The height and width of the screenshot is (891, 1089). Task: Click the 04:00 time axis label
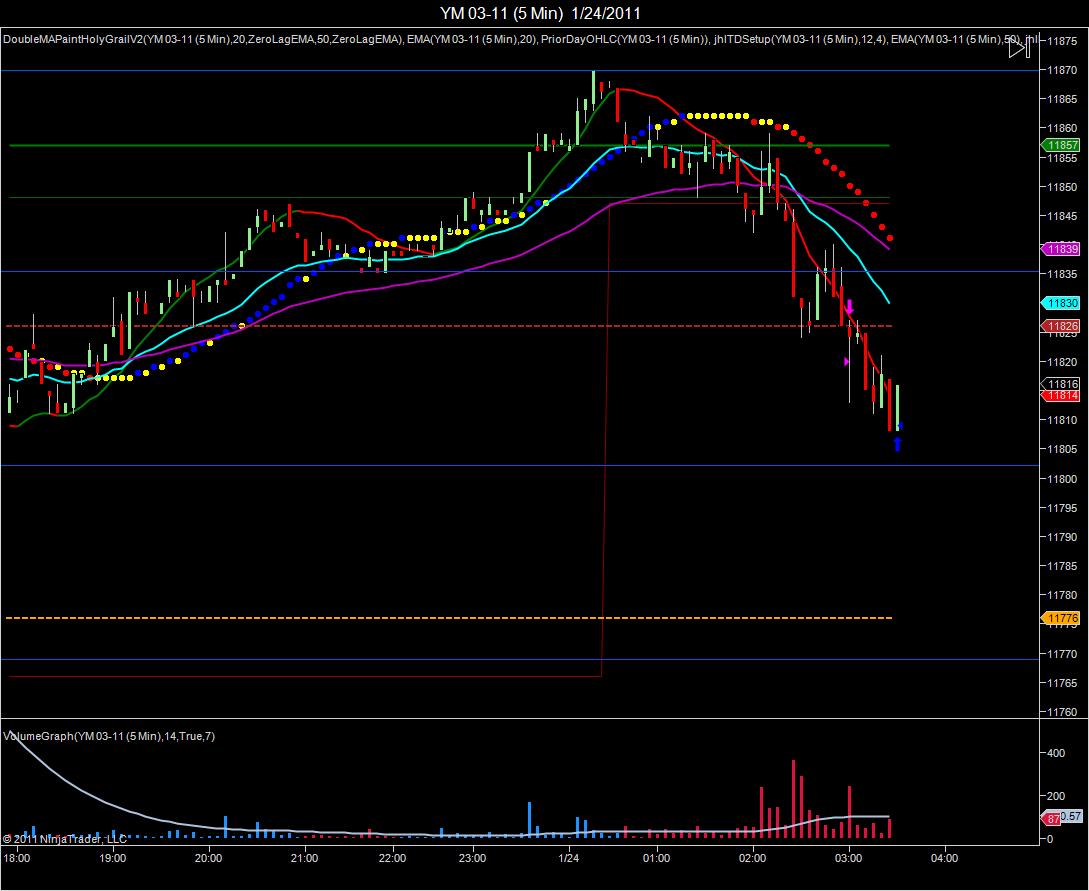point(945,858)
